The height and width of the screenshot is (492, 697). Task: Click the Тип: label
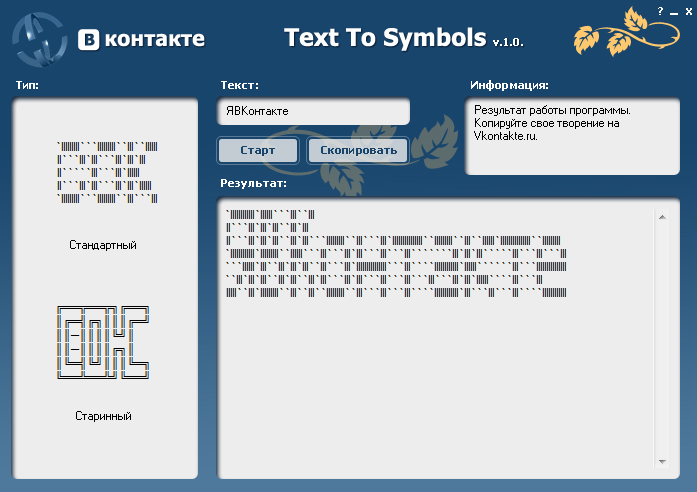pos(27,85)
